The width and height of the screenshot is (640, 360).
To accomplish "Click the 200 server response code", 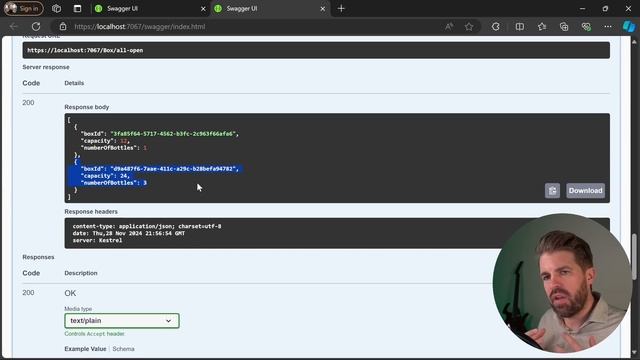I will click(x=28, y=103).
